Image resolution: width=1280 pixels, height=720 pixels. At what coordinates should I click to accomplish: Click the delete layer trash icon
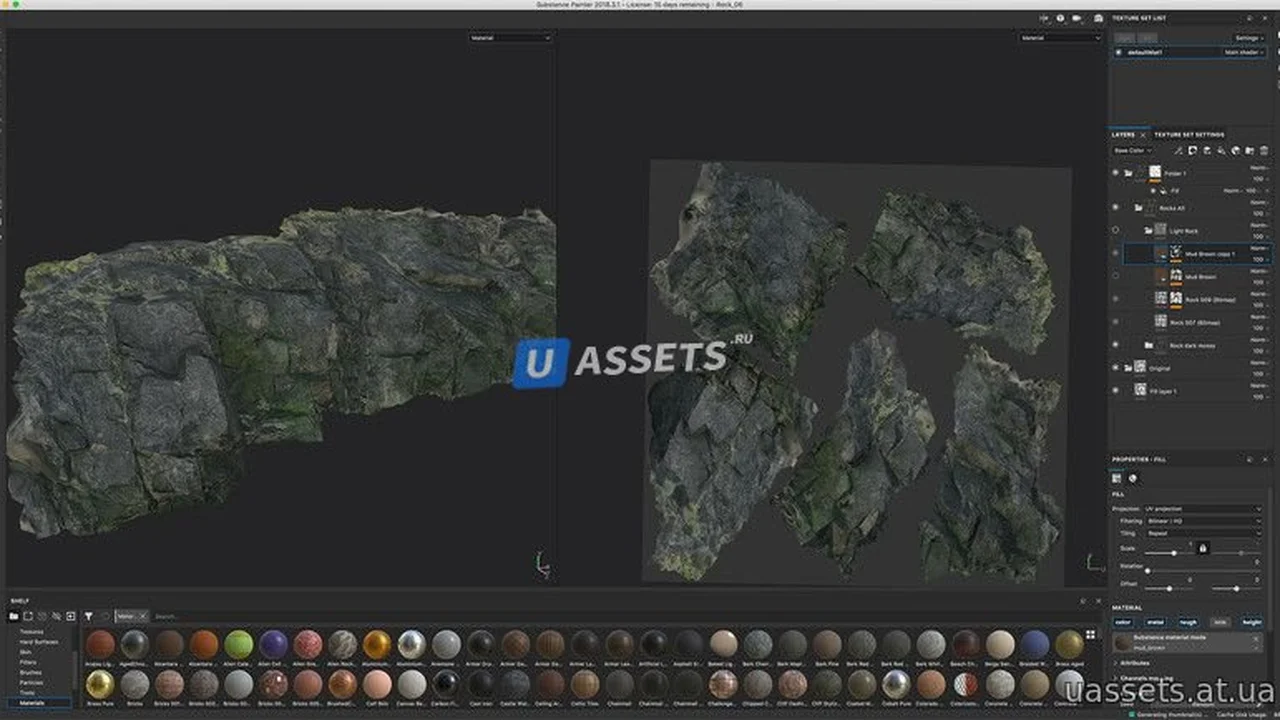pos(1263,151)
